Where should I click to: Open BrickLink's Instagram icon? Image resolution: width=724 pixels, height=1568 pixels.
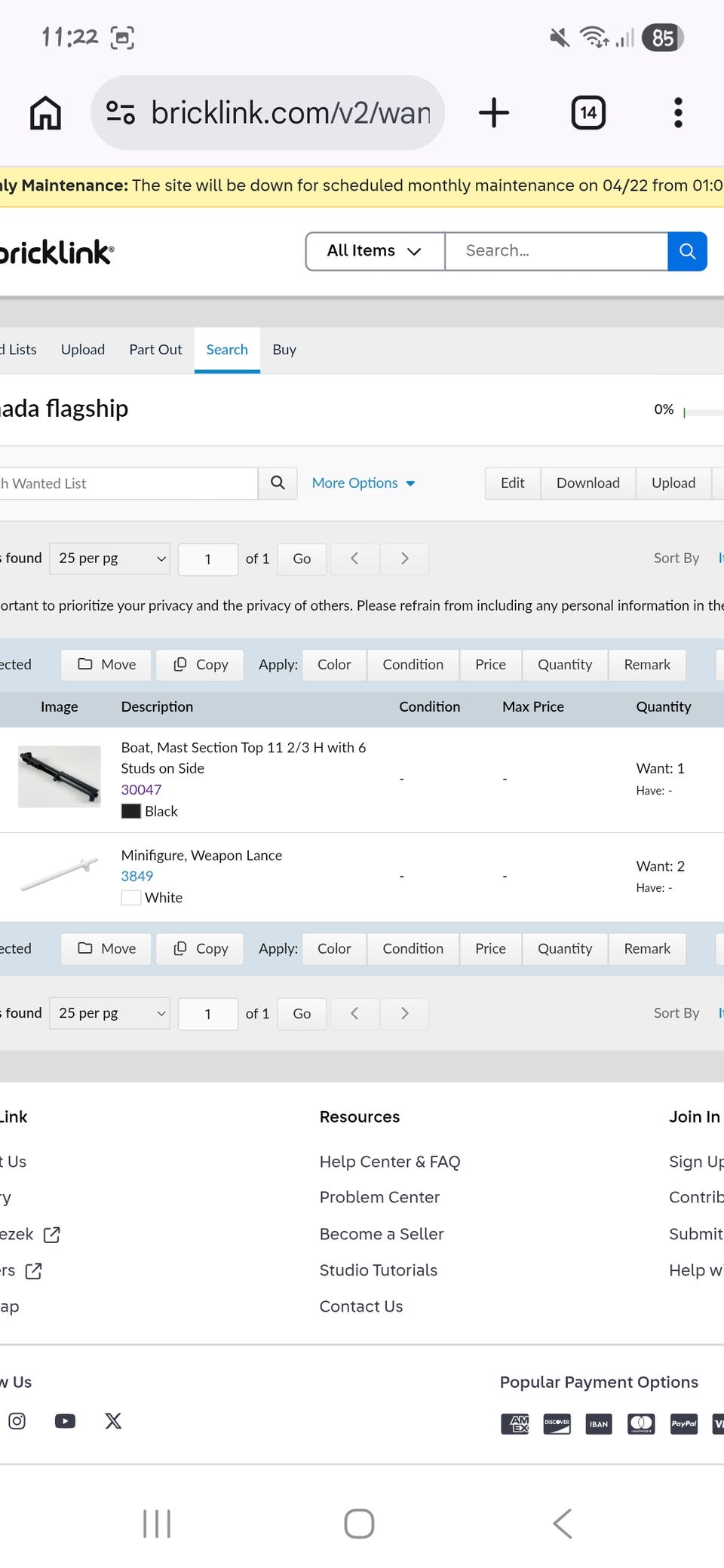click(x=17, y=1421)
